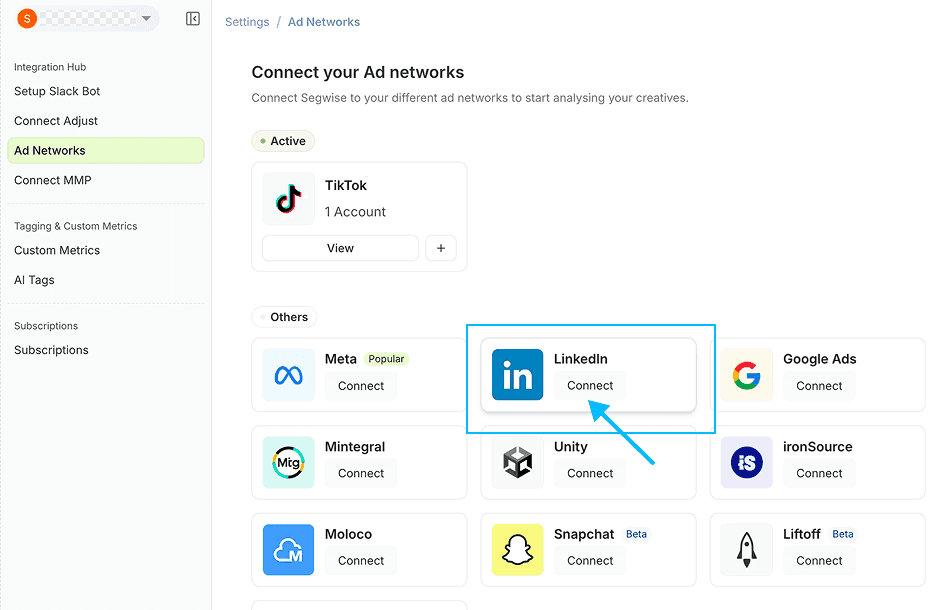Click the Active status badge

click(283, 141)
